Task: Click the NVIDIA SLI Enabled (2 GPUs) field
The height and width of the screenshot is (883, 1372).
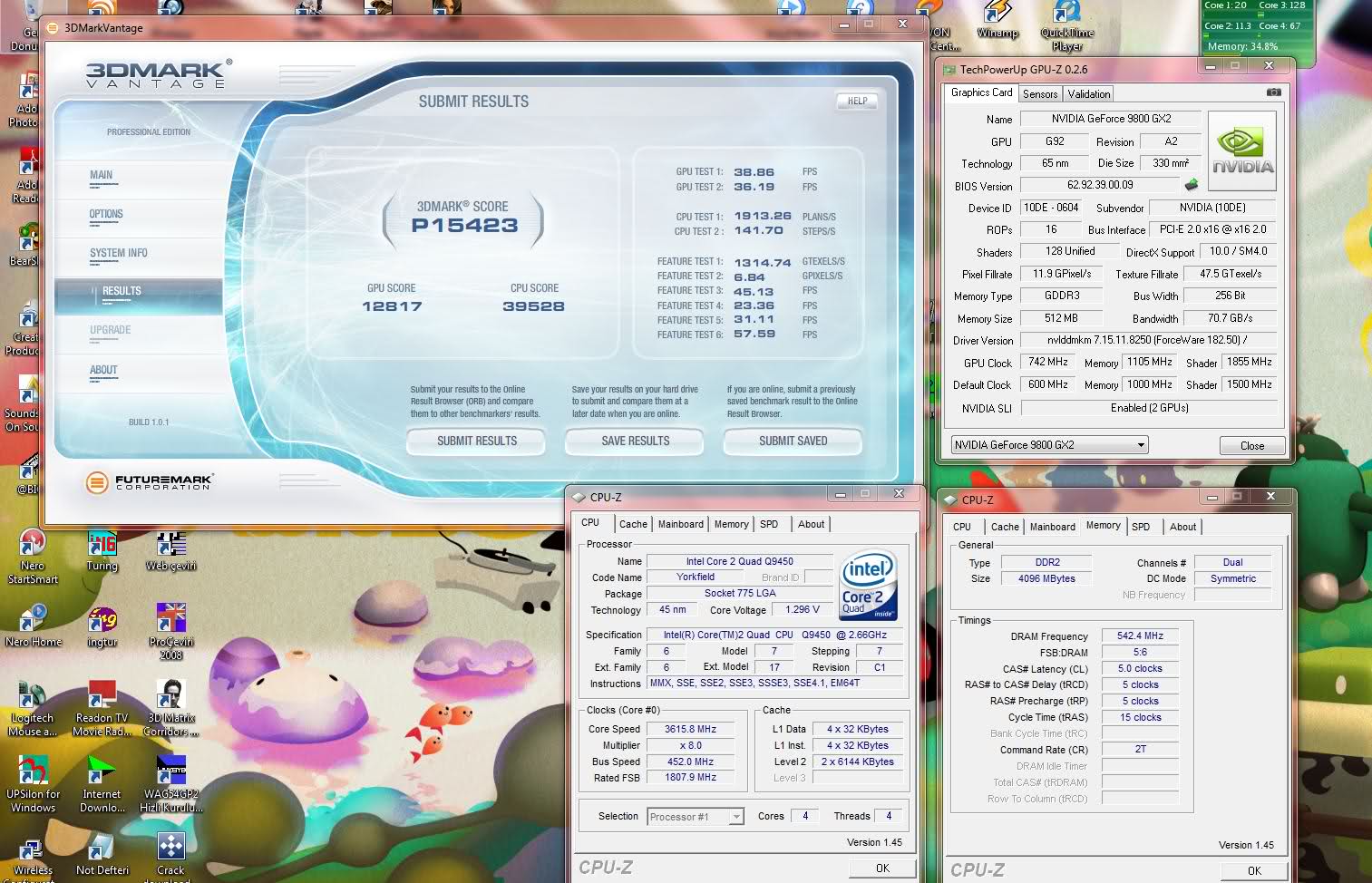Action: (1149, 408)
